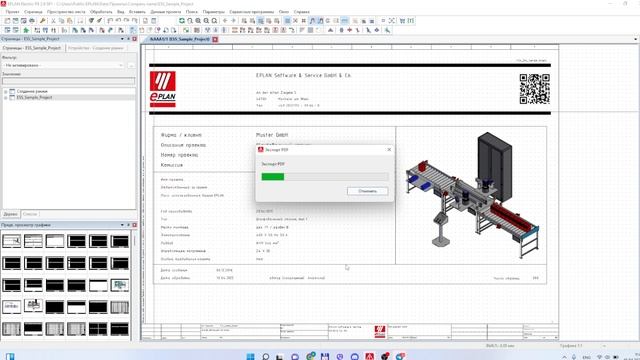
Task: Click the X icon left of the grid icon
Action: 295,21
